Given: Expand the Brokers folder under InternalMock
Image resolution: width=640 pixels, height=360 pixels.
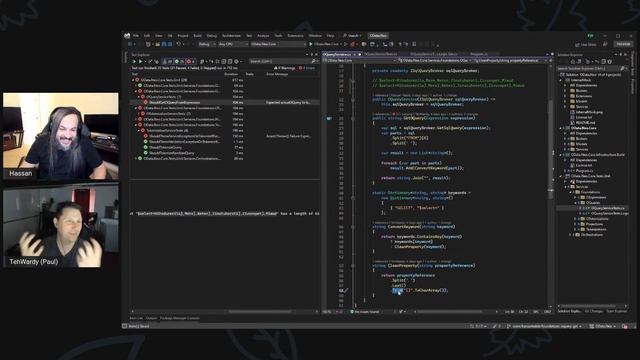Looking at the screenshot, I should tap(566, 91).
